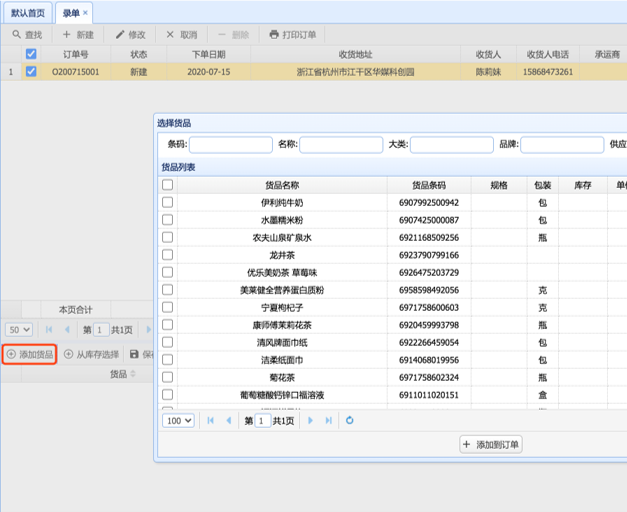Image resolution: width=627 pixels, height=512 pixels.
Task: Click the 包装 column header
Action: pyautogui.click(x=543, y=185)
